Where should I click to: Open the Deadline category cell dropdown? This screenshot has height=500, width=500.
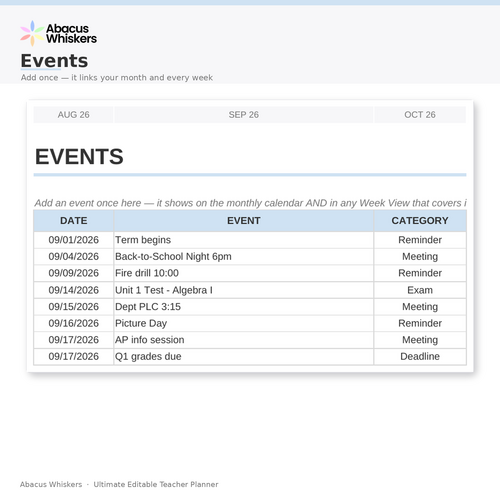(420, 357)
